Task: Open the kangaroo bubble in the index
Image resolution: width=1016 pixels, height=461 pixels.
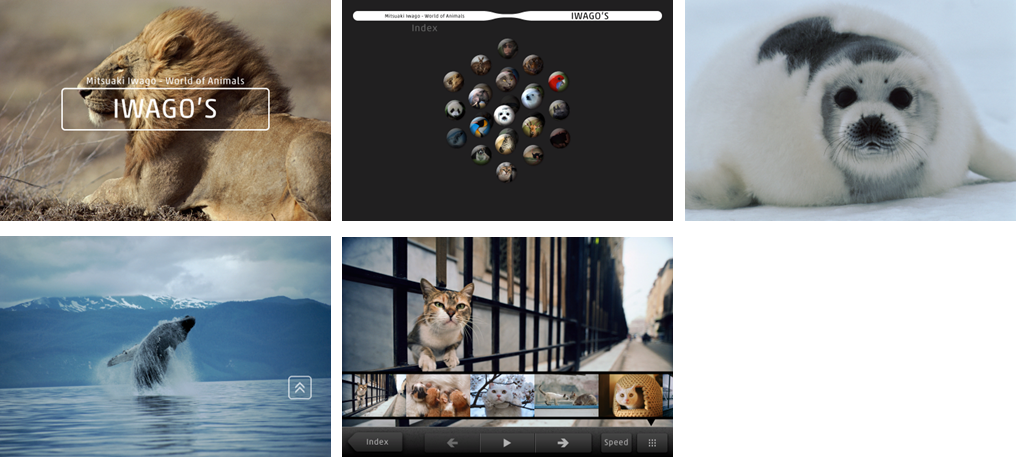Action: coord(481,65)
